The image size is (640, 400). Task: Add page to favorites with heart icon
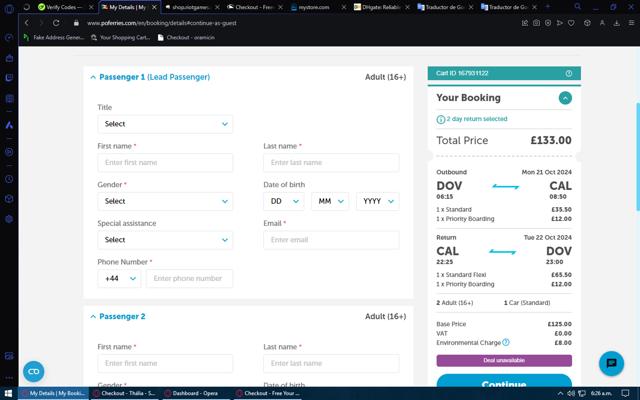pos(571,23)
